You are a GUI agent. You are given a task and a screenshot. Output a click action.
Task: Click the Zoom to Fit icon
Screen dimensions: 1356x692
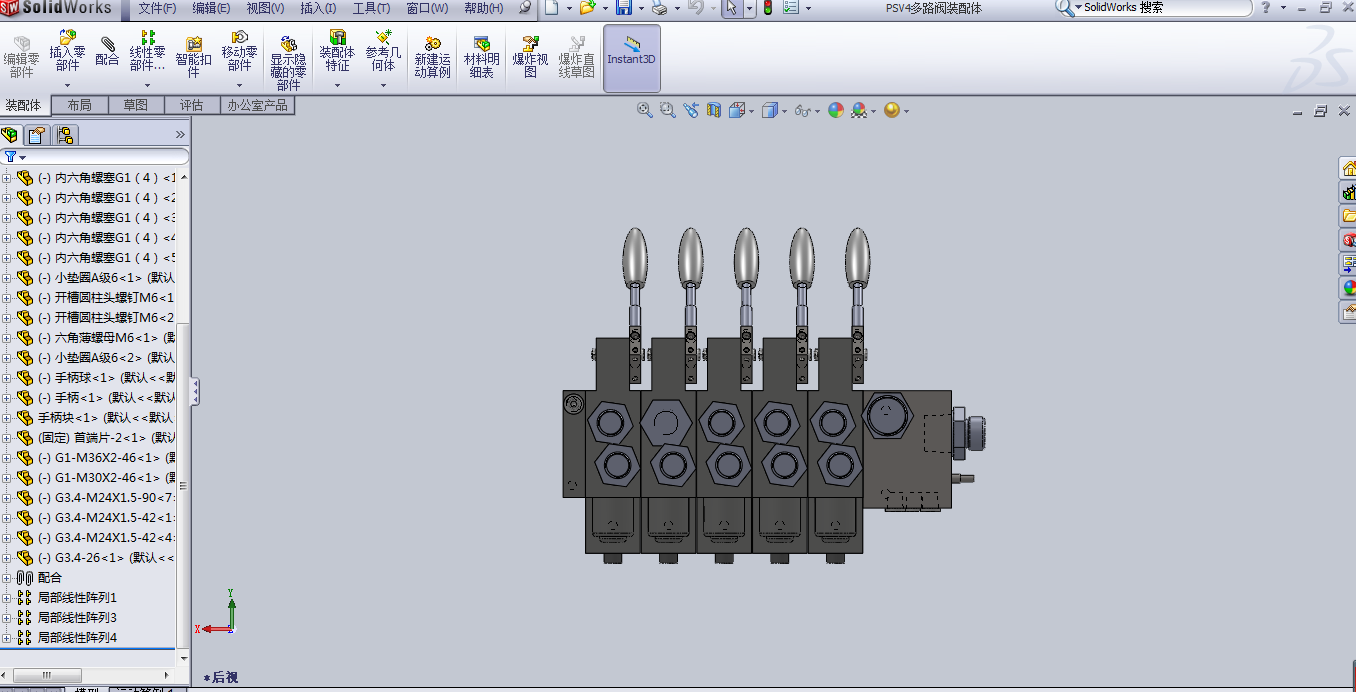point(645,110)
